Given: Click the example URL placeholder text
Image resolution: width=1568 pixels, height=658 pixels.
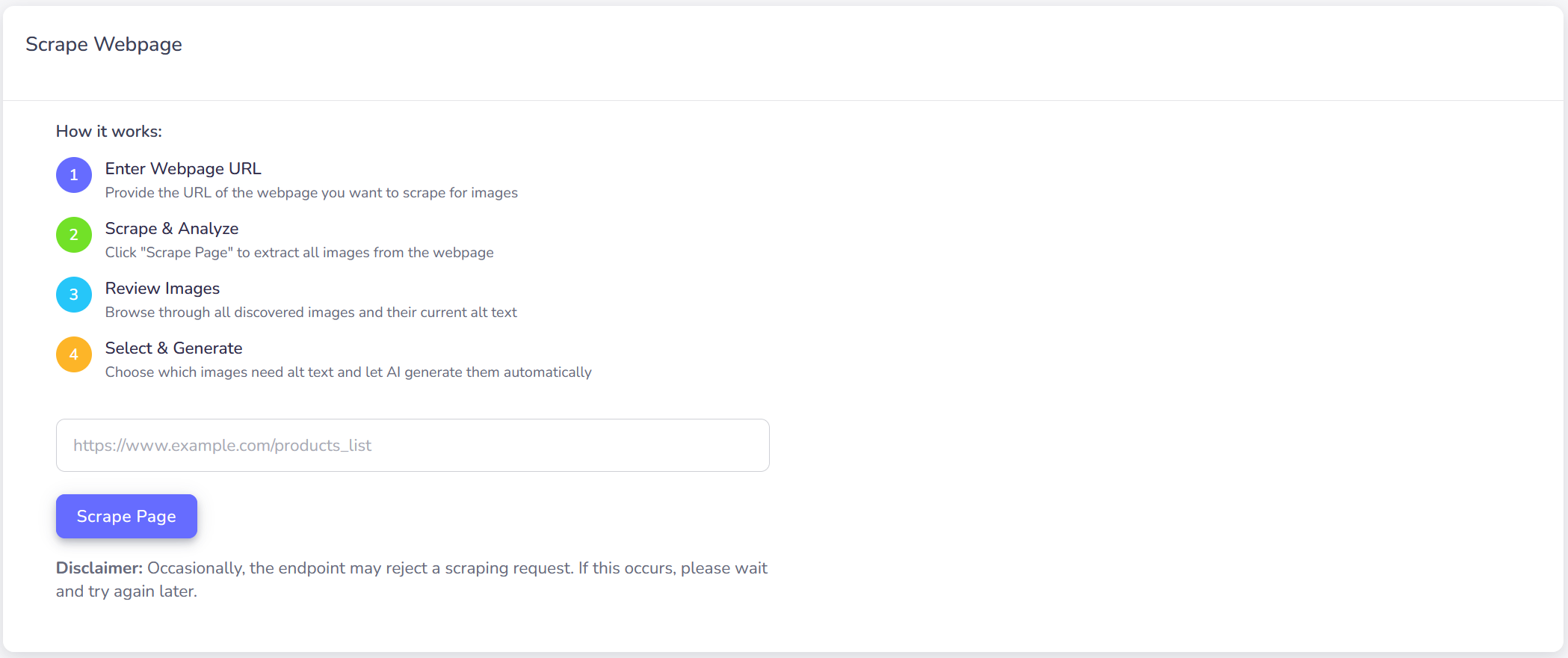Looking at the screenshot, I should point(222,445).
